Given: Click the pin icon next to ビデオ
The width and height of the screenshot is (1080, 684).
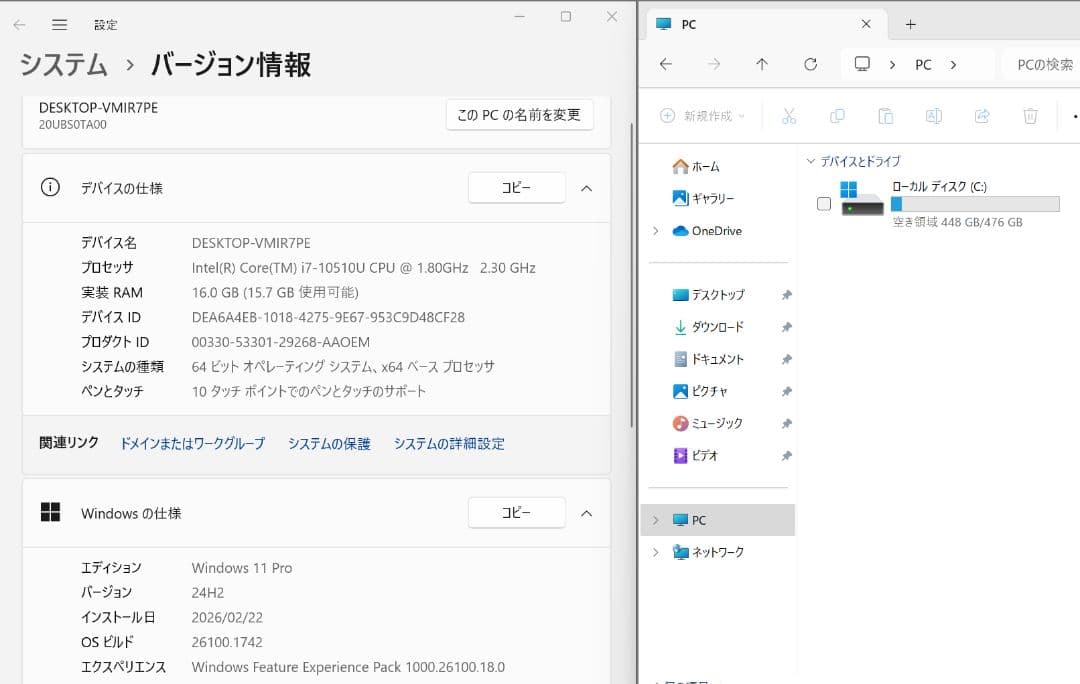Looking at the screenshot, I should pyautogui.click(x=787, y=456).
